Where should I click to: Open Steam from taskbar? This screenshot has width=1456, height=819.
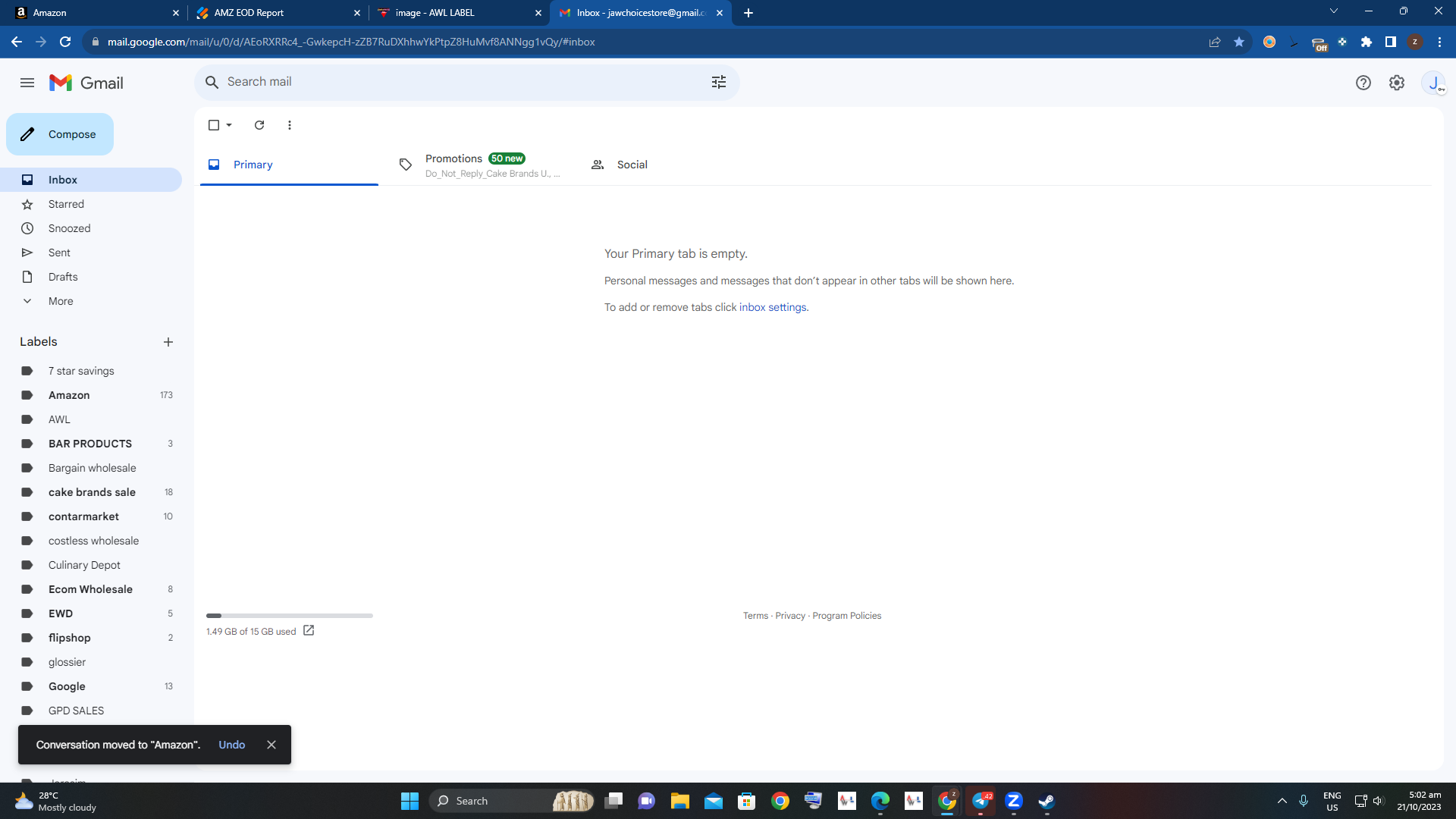pyautogui.click(x=1046, y=801)
